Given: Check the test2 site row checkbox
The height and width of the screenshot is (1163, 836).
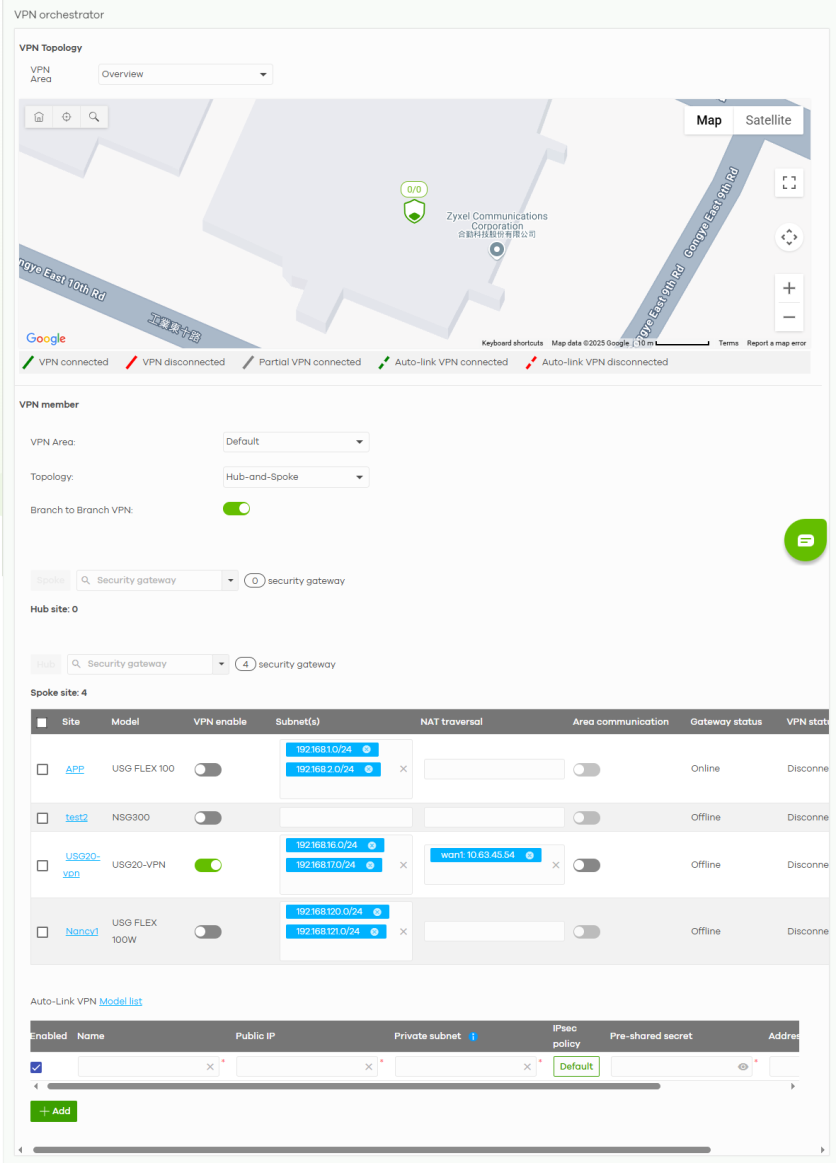Looking at the screenshot, I should [x=42, y=818].
